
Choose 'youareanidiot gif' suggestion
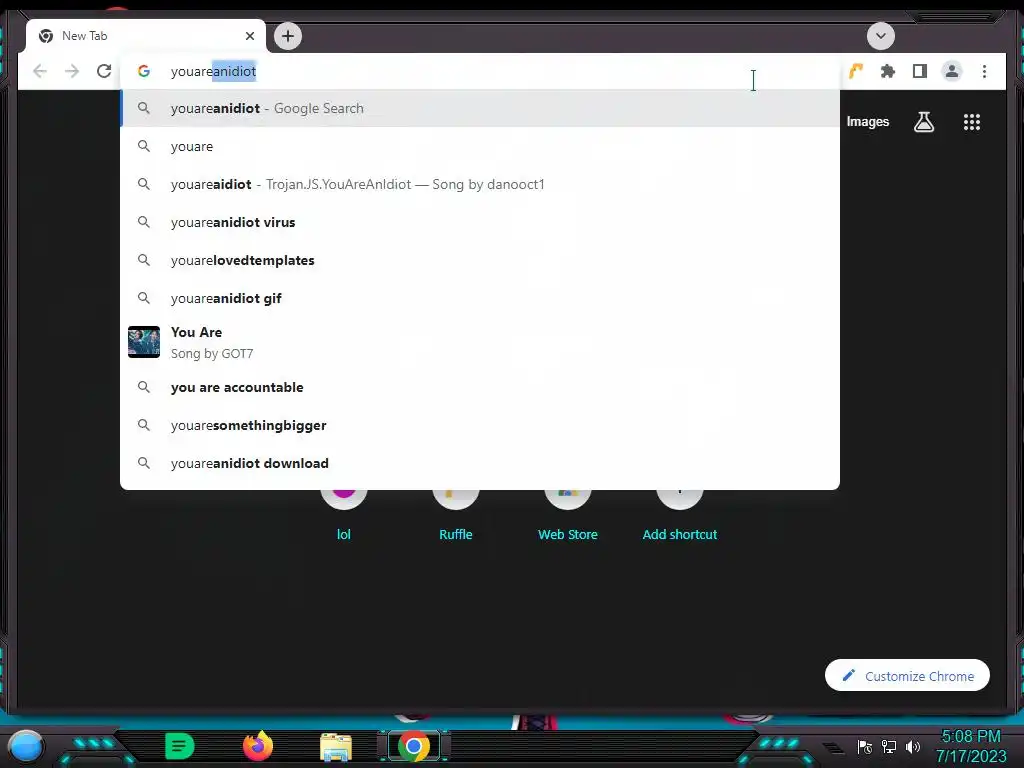480,298
